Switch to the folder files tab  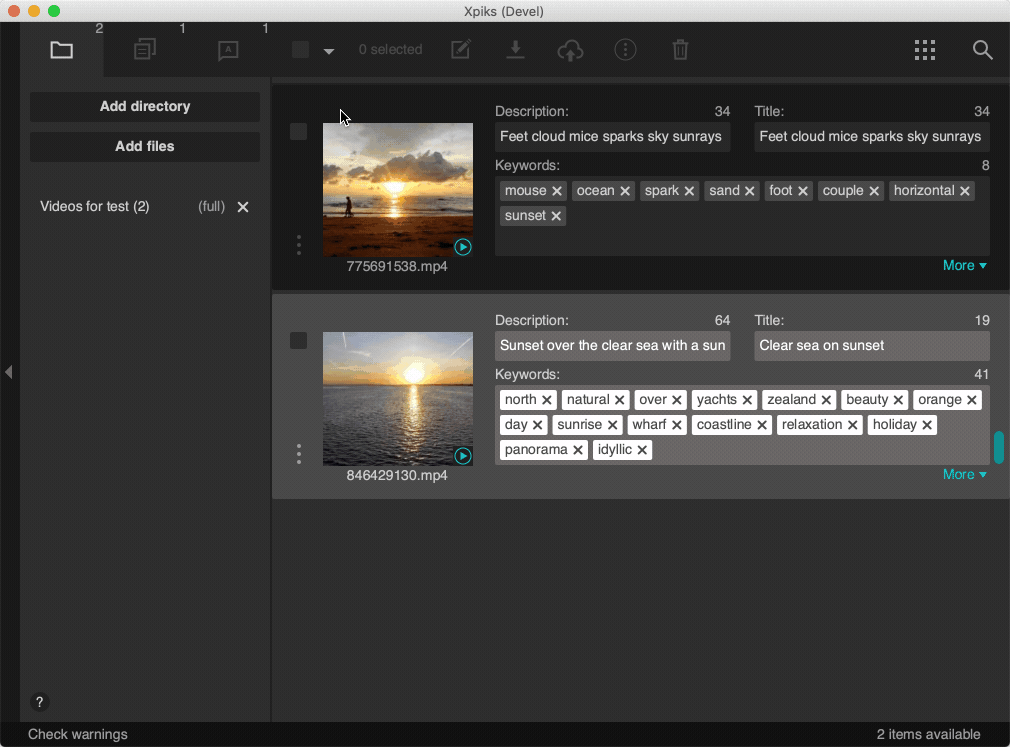pos(62,50)
